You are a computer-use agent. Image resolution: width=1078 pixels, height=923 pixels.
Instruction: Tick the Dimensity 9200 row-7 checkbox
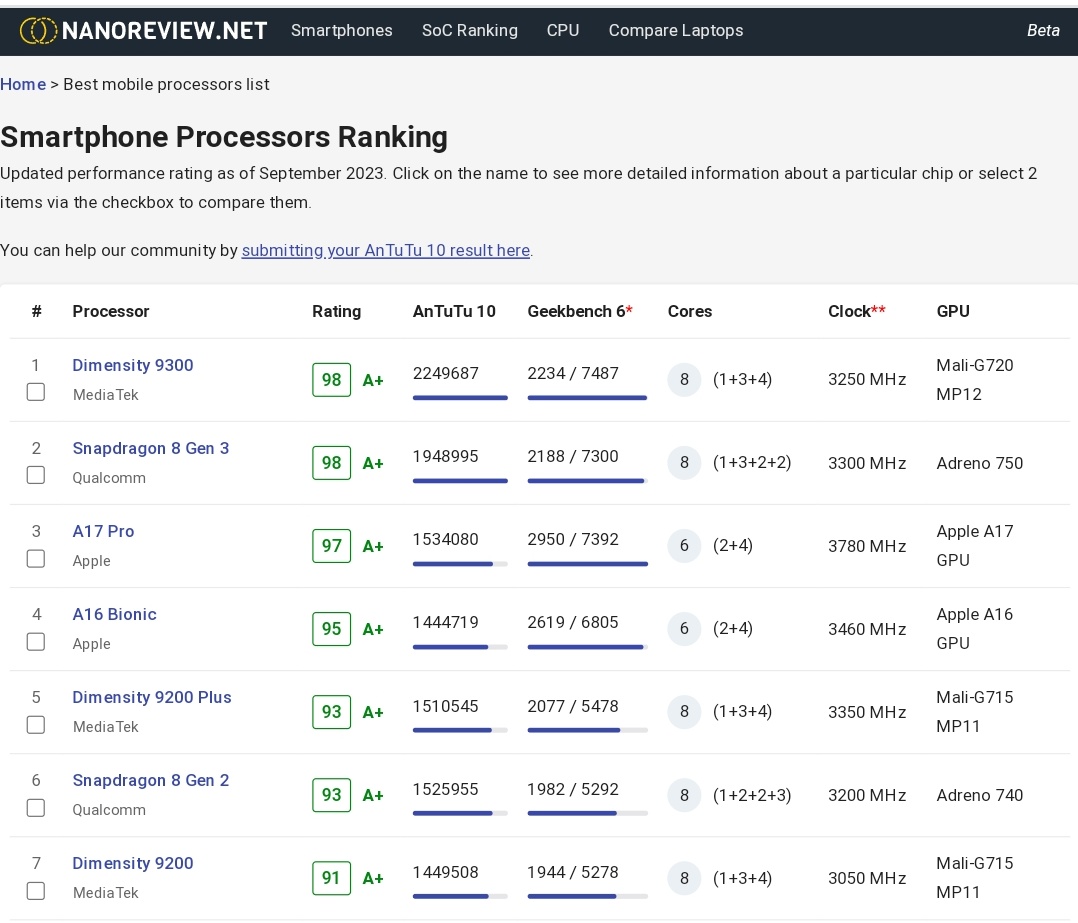(x=36, y=891)
